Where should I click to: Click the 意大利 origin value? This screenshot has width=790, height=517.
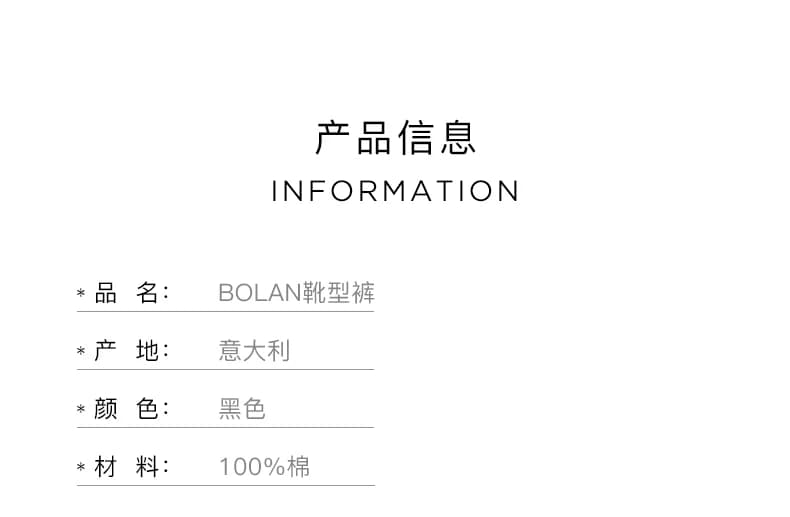(x=254, y=351)
